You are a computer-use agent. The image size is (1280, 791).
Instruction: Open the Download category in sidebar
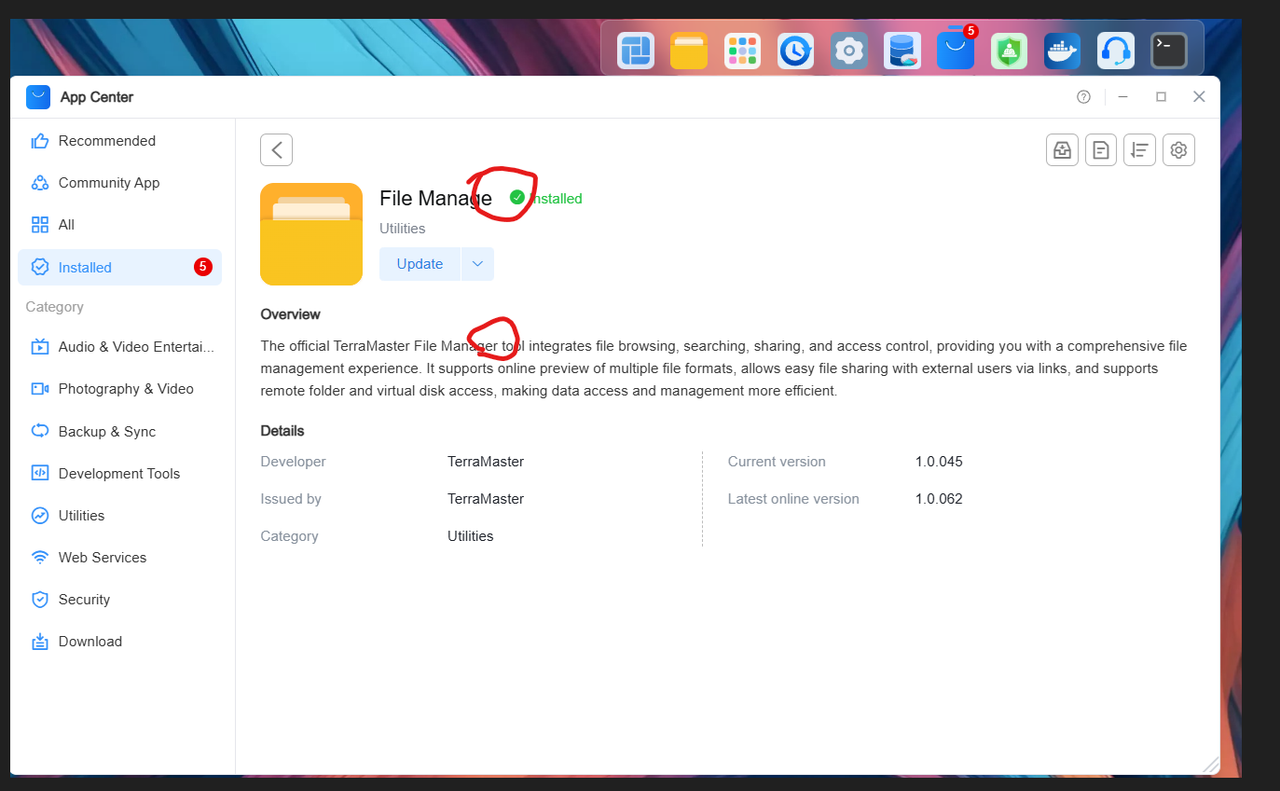click(120, 642)
